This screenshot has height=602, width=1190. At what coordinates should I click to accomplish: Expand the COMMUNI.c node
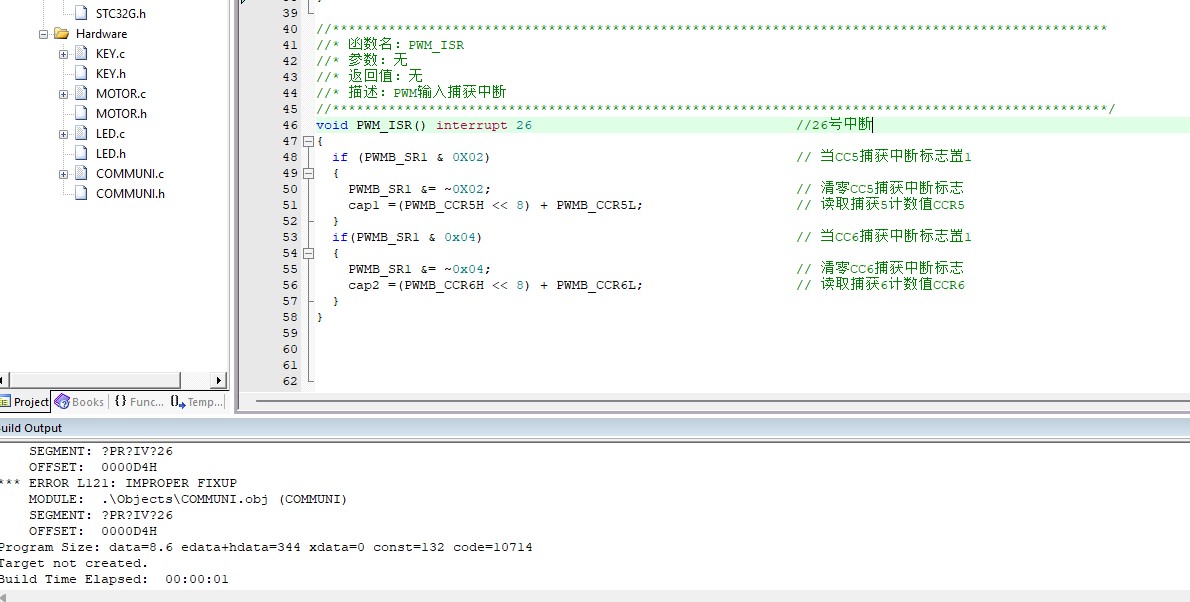coord(64,174)
